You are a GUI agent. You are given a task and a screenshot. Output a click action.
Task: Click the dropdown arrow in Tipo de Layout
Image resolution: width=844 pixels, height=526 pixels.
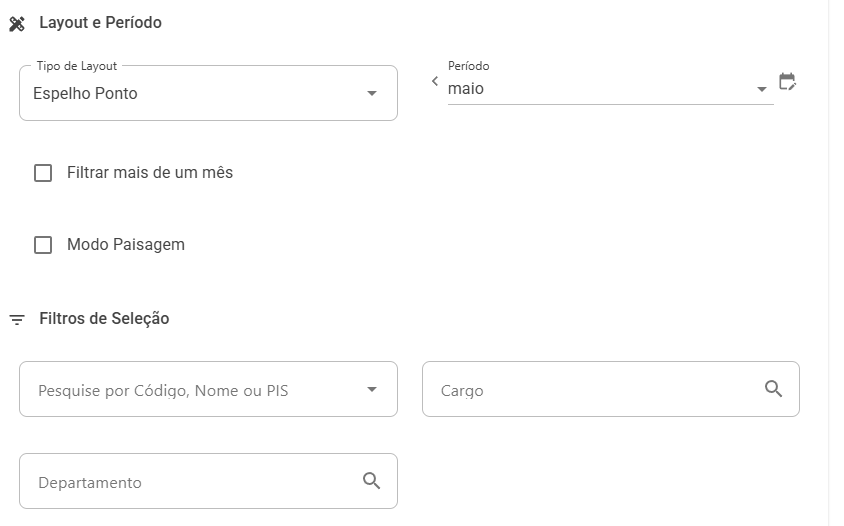[371, 93]
